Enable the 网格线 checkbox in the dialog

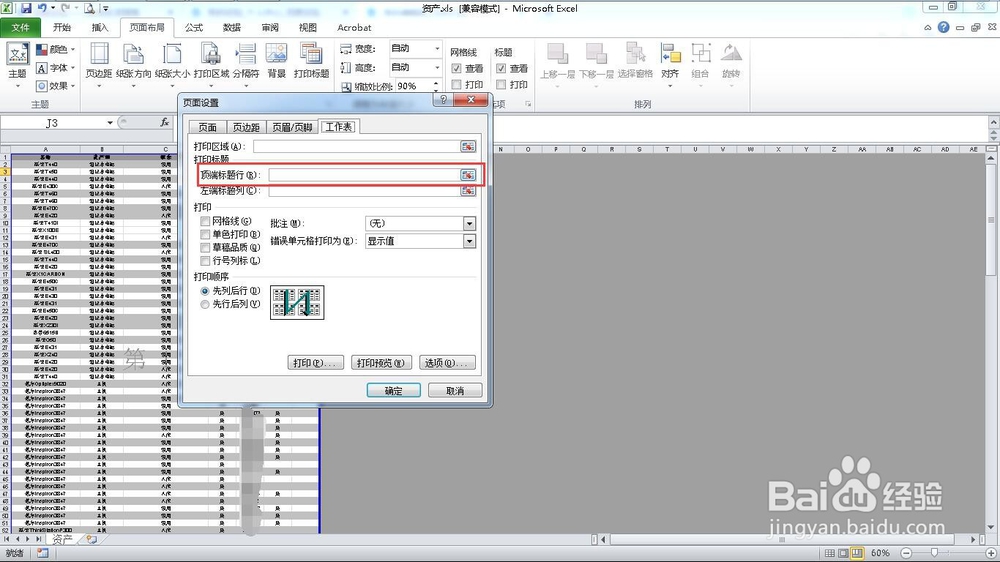coord(205,221)
